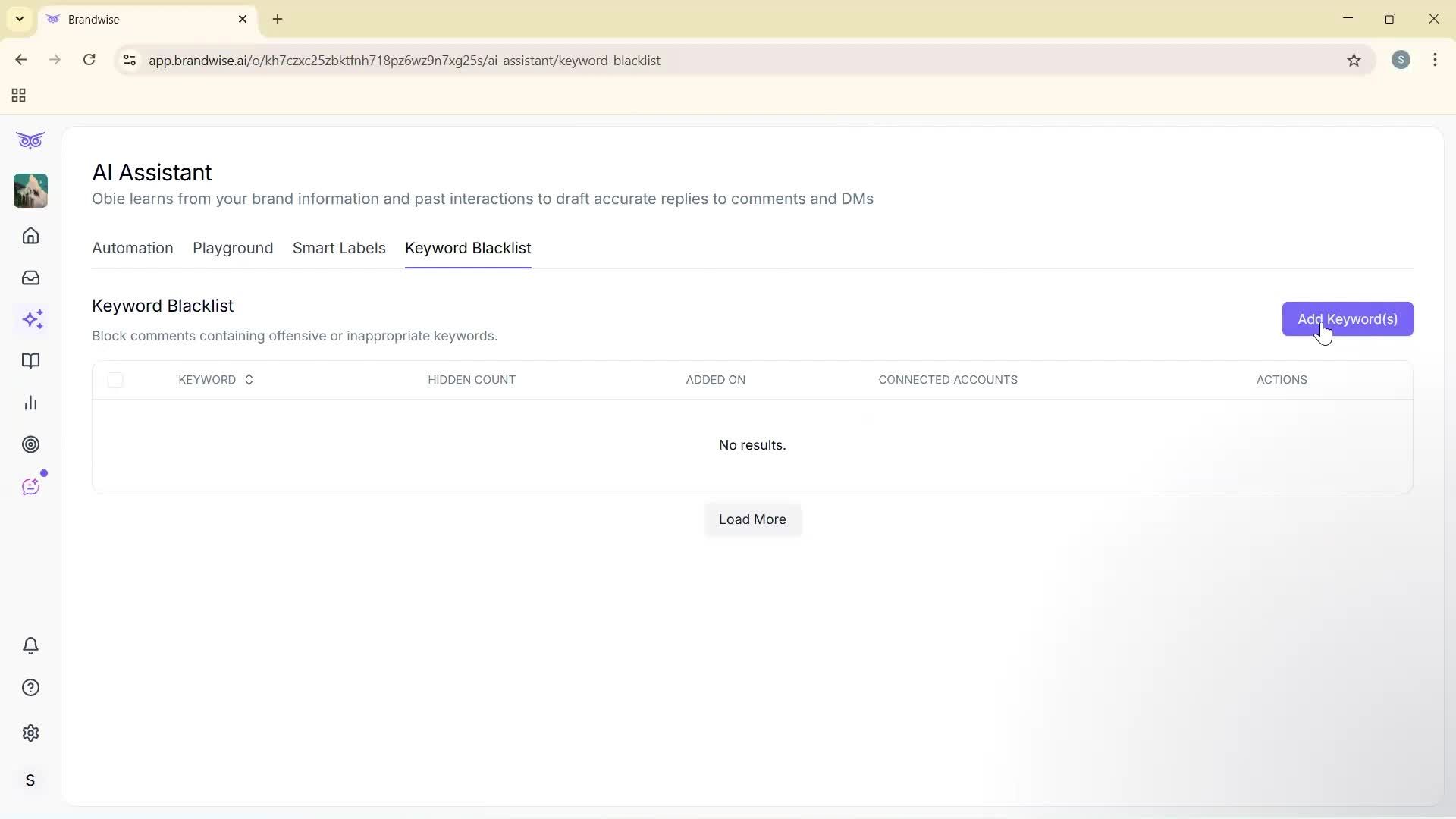Screen dimensions: 1456x819
Task: Open the Chrome three-dot menu
Action: [1435, 60]
